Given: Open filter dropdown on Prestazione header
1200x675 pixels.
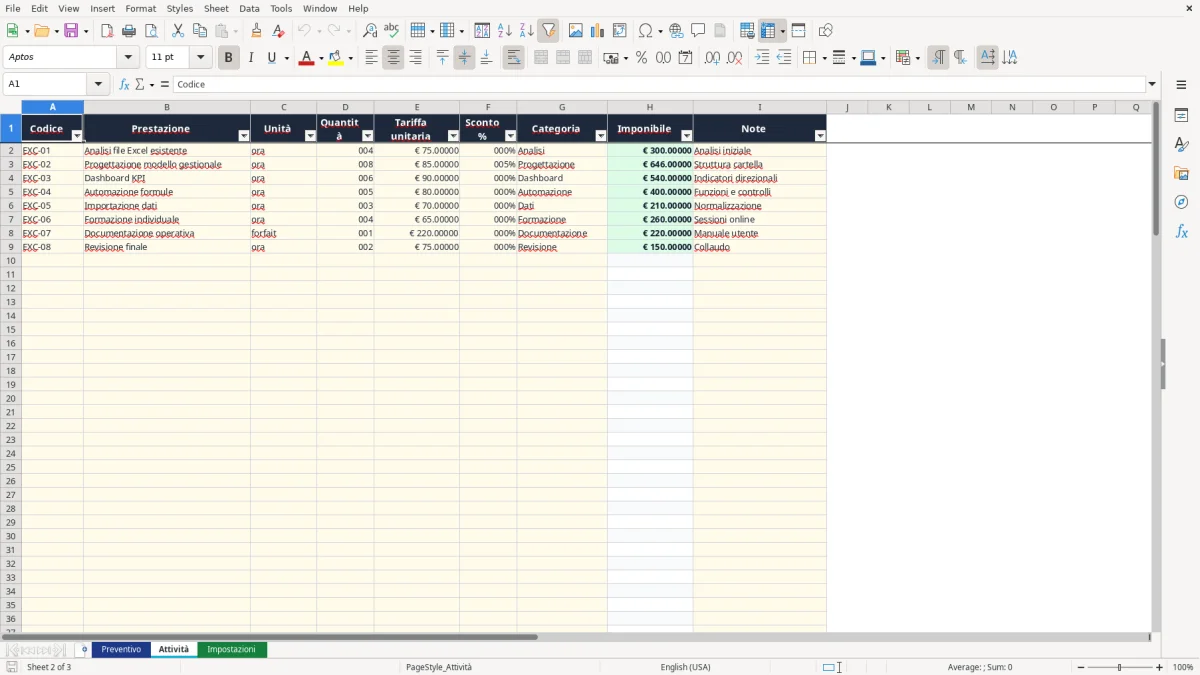Looking at the screenshot, I should [x=244, y=135].
